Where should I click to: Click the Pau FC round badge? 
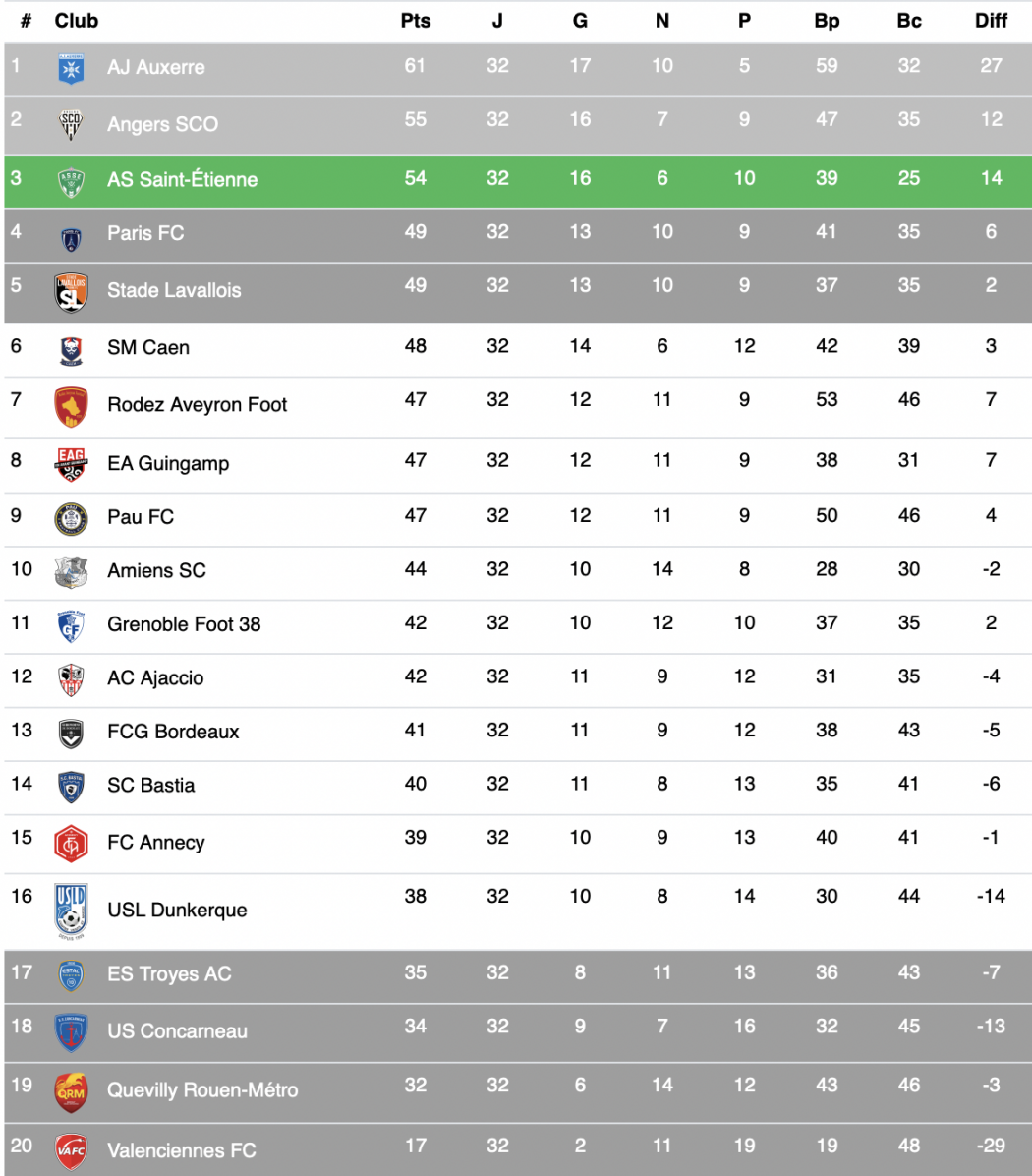point(71,518)
